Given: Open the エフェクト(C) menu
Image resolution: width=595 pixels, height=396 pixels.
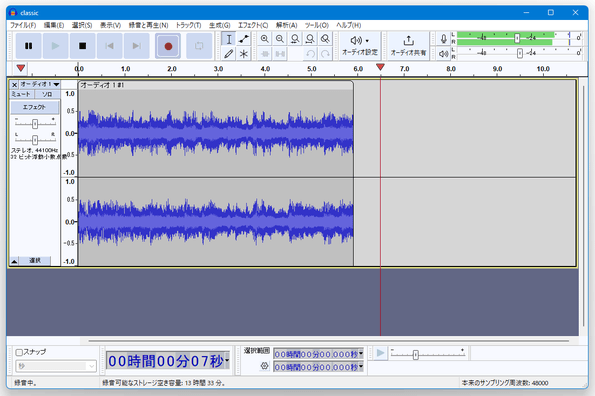Looking at the screenshot, I should (253, 25).
